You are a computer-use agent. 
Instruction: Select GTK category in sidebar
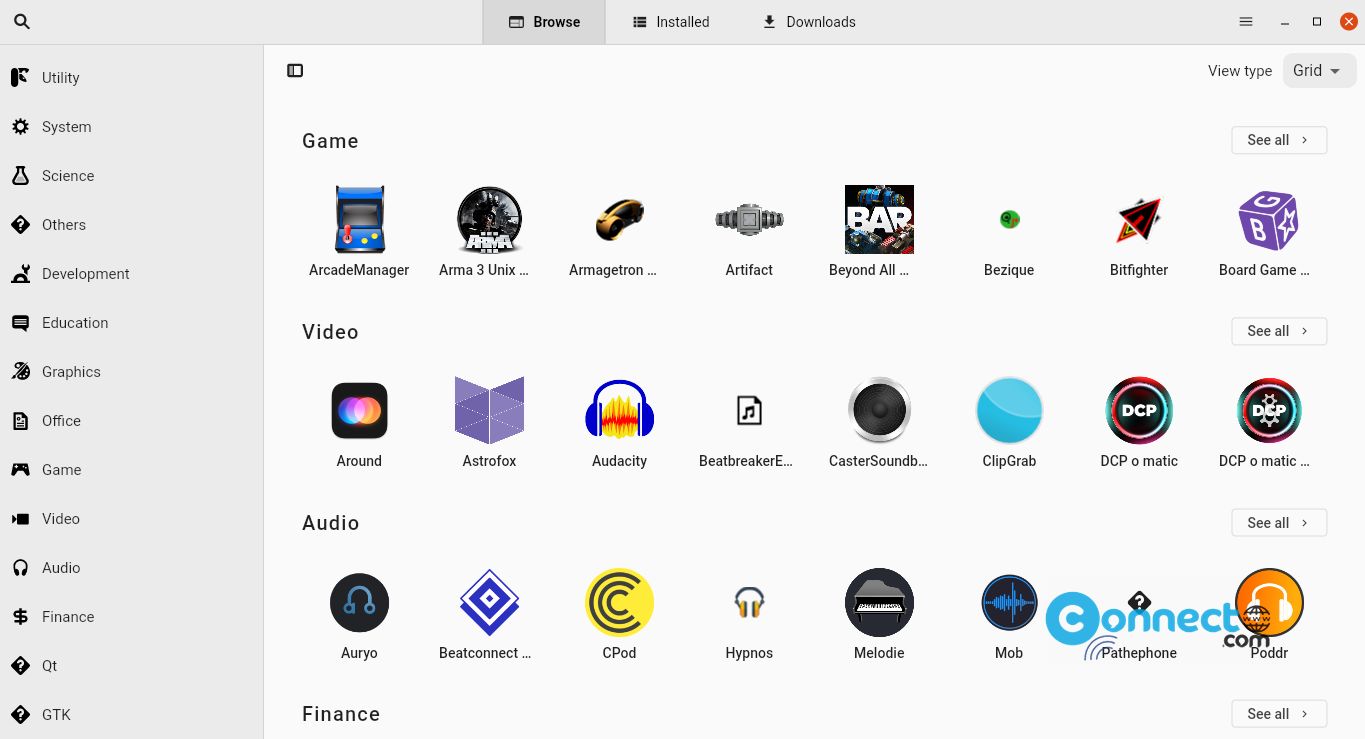(x=131, y=715)
